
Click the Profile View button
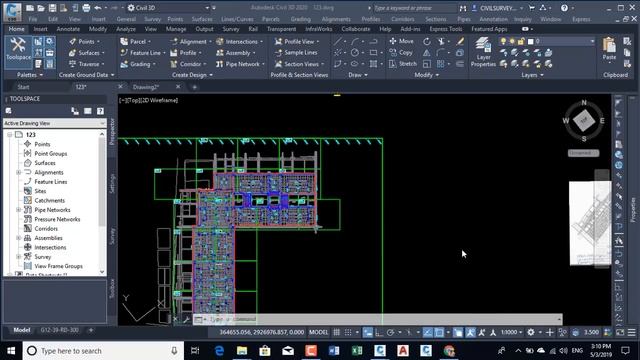click(296, 41)
